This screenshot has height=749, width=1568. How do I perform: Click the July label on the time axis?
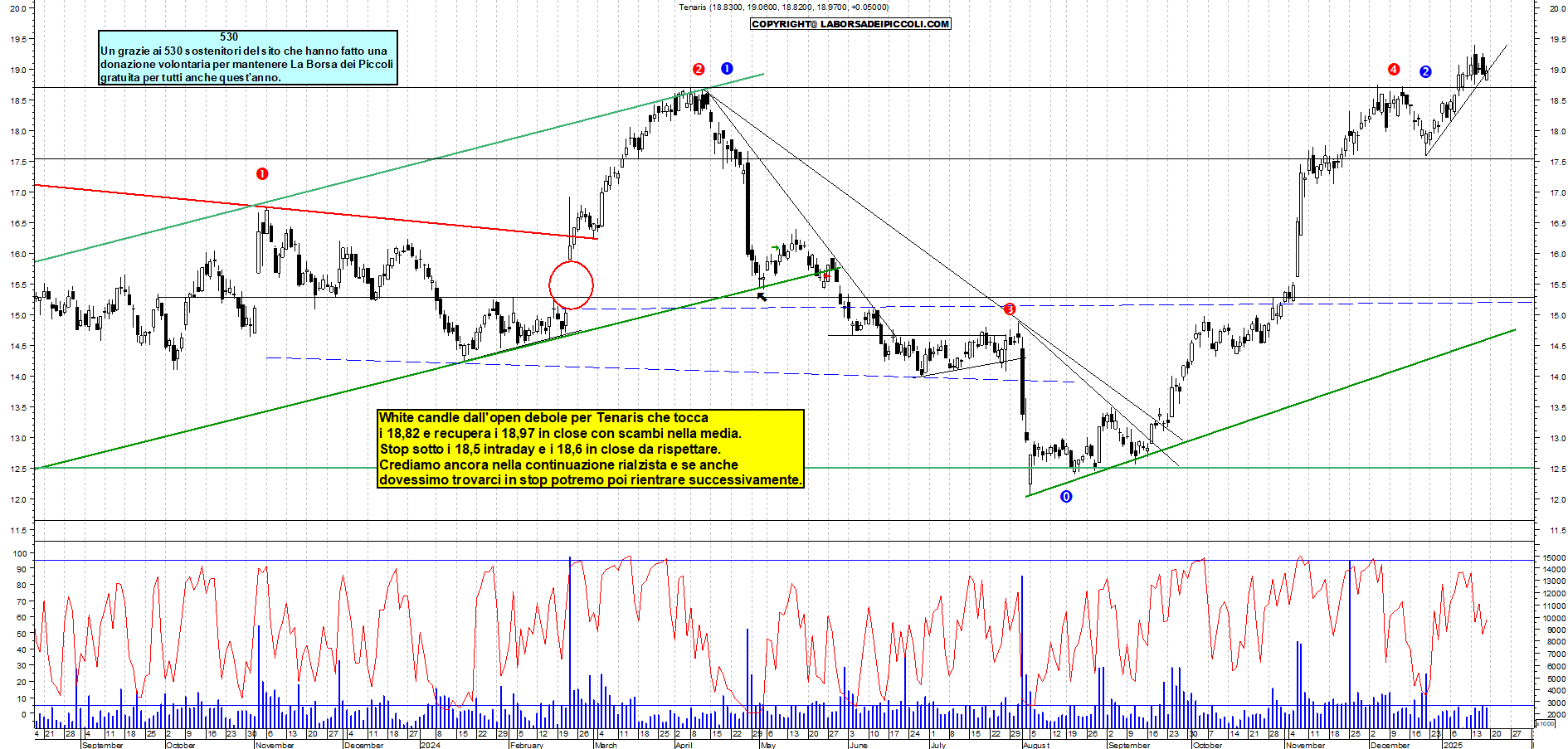coord(938,745)
